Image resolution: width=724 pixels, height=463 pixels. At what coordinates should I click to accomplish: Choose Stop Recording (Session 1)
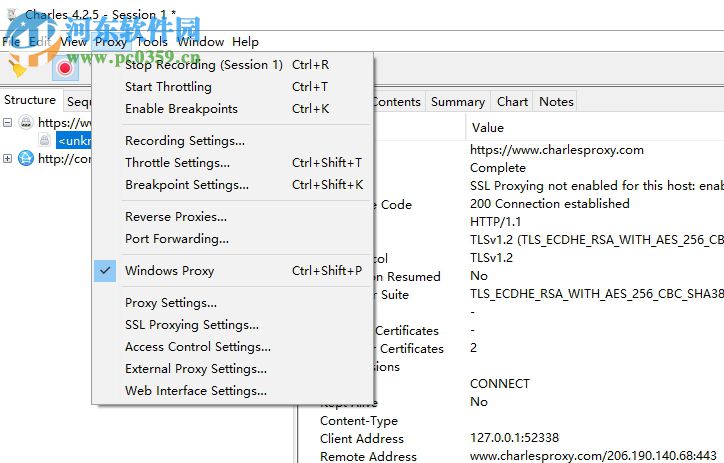coord(233,65)
